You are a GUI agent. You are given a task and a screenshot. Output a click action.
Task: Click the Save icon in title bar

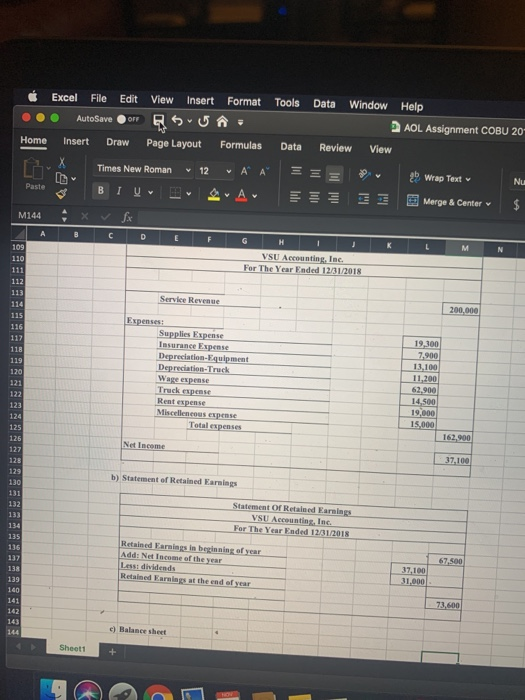(x=158, y=120)
